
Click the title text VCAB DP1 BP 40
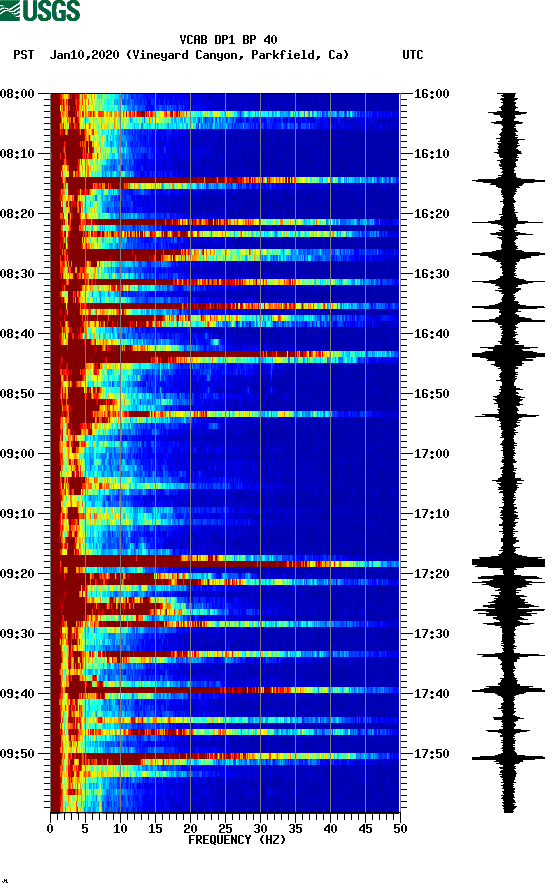coord(228,40)
